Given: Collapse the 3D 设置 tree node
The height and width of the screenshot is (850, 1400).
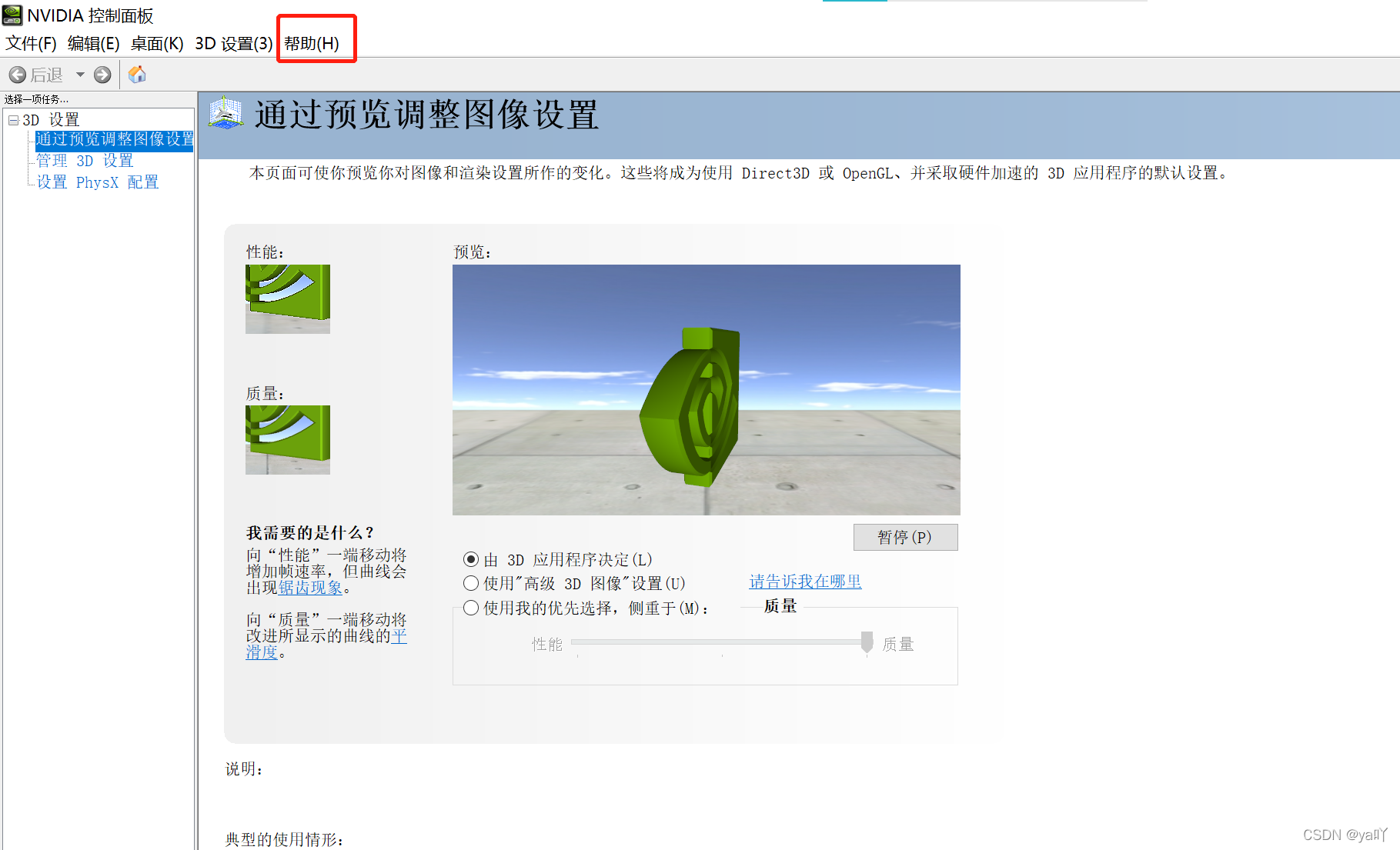Looking at the screenshot, I should [x=13, y=119].
